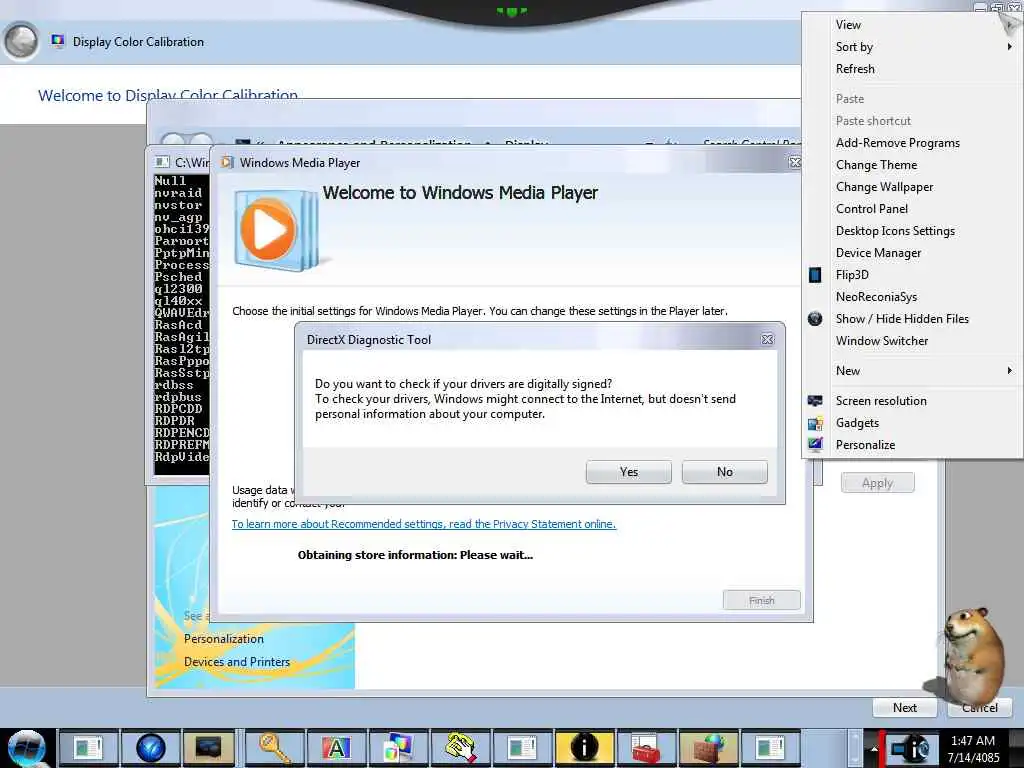
Task: Show hidden system tray icons arrow
Action: [x=874, y=748]
